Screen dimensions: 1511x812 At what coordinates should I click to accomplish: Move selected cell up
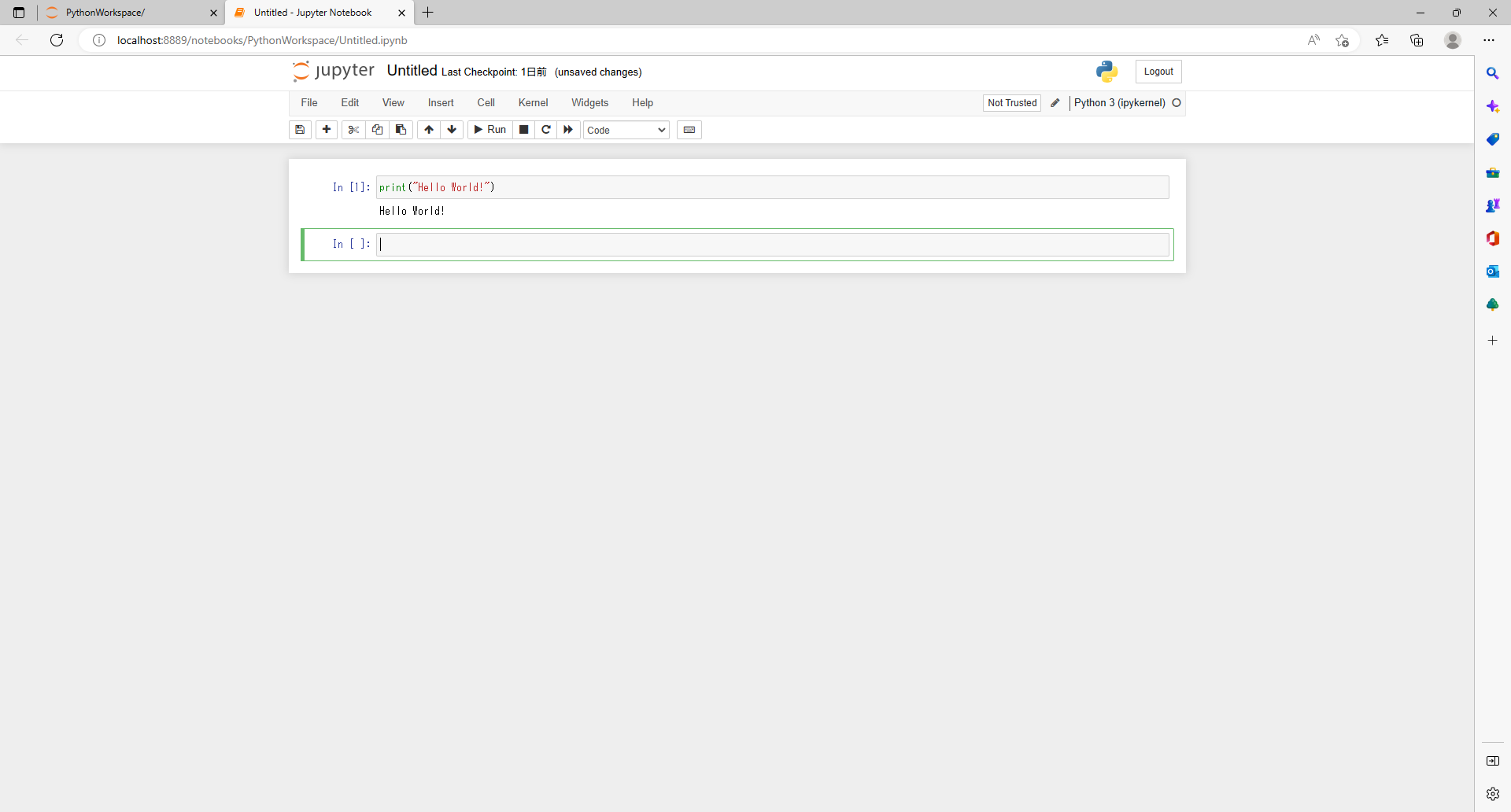tap(429, 130)
